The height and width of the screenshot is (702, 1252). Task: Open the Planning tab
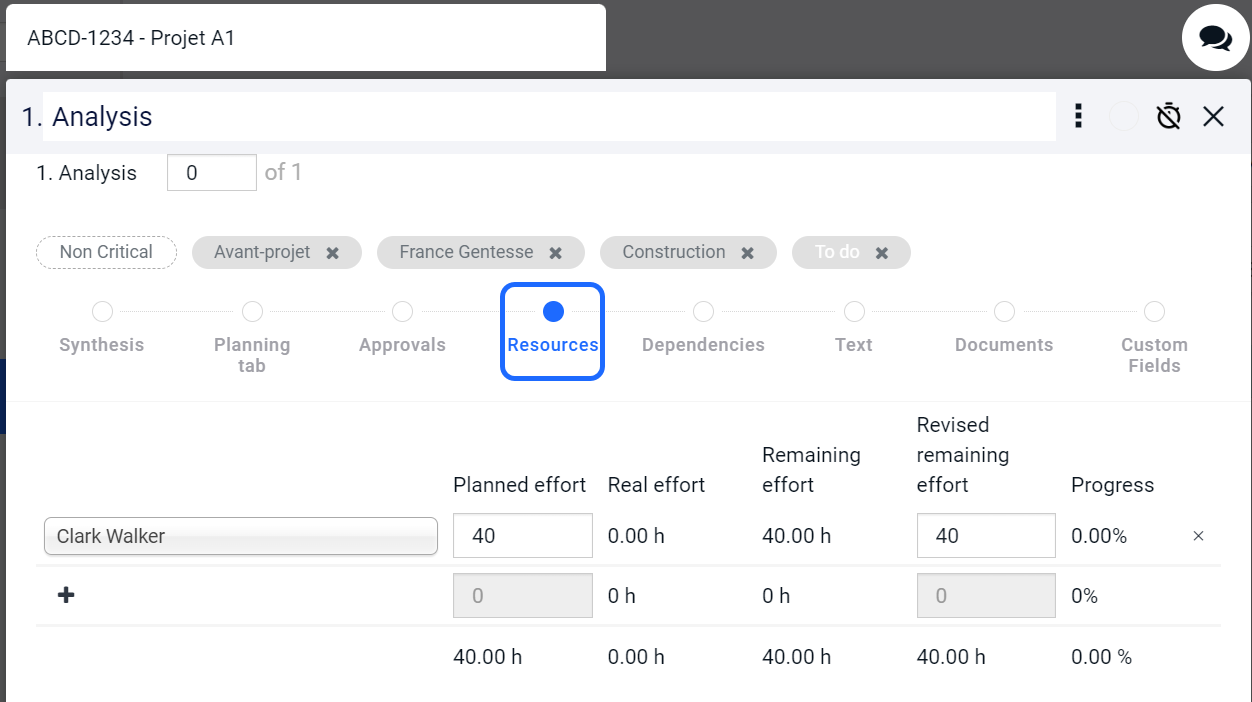pos(252,340)
